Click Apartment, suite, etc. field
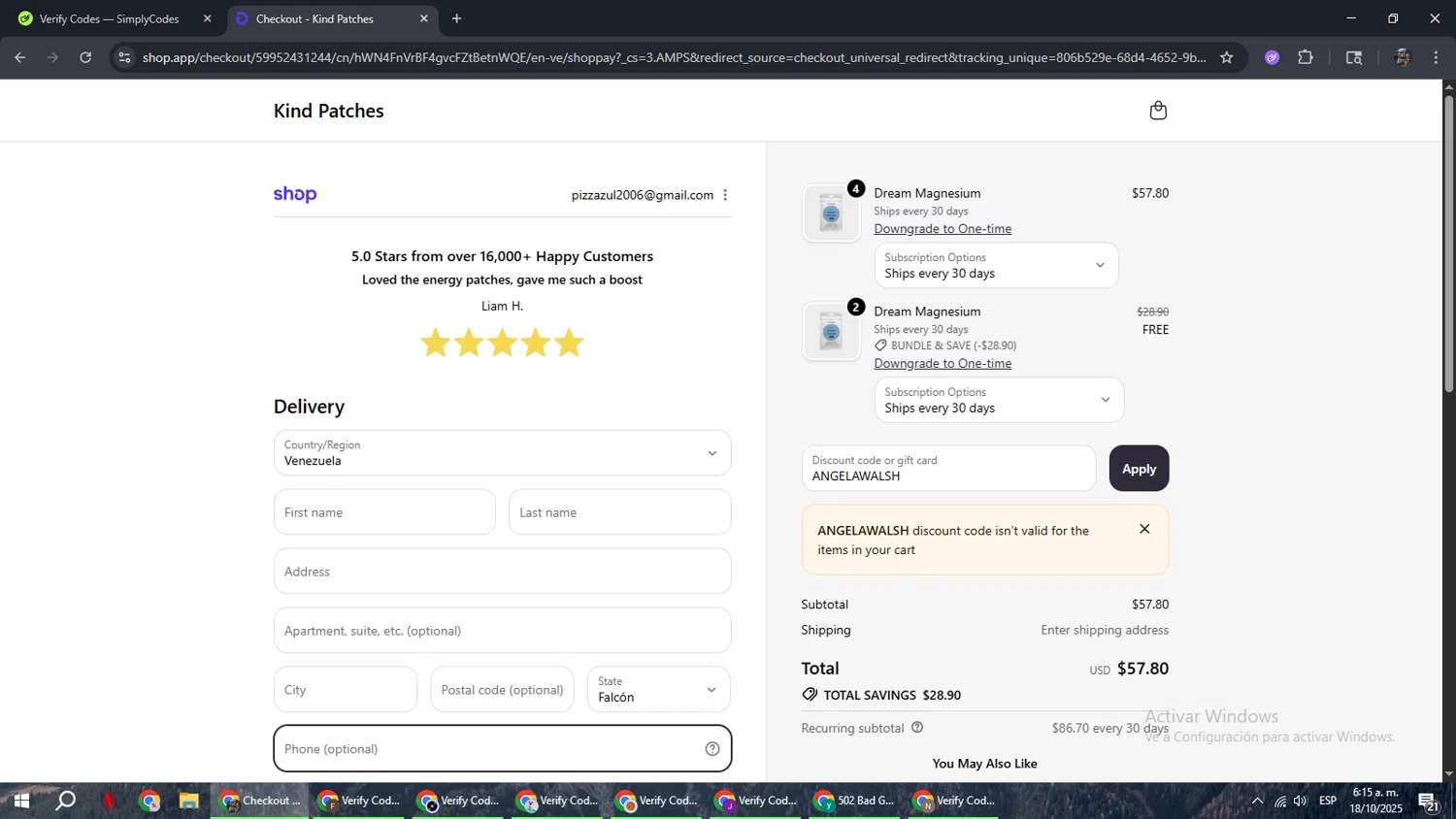1456x819 pixels. coord(502,631)
